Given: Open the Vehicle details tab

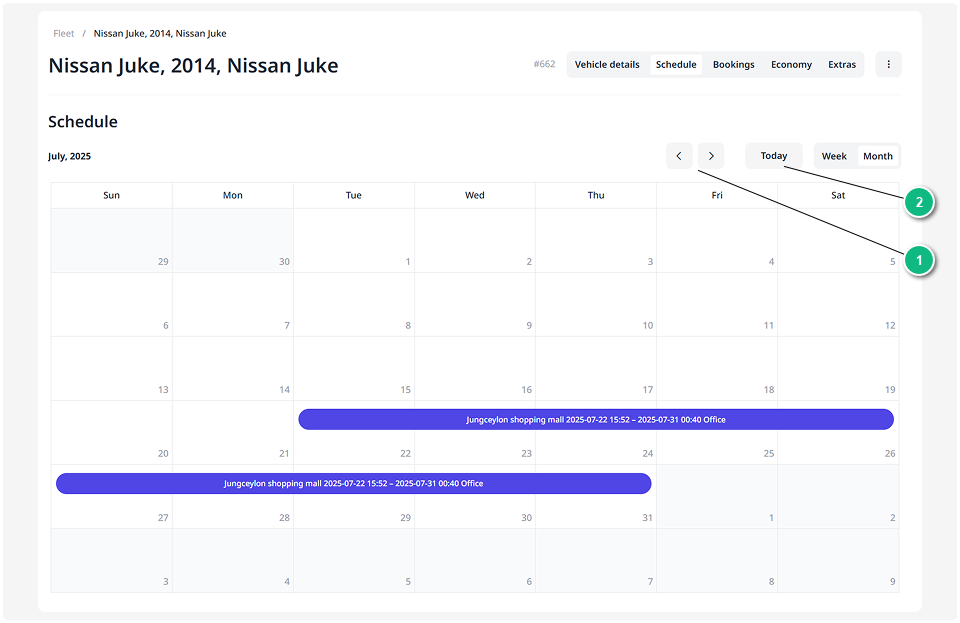Looking at the screenshot, I should coord(607,65).
